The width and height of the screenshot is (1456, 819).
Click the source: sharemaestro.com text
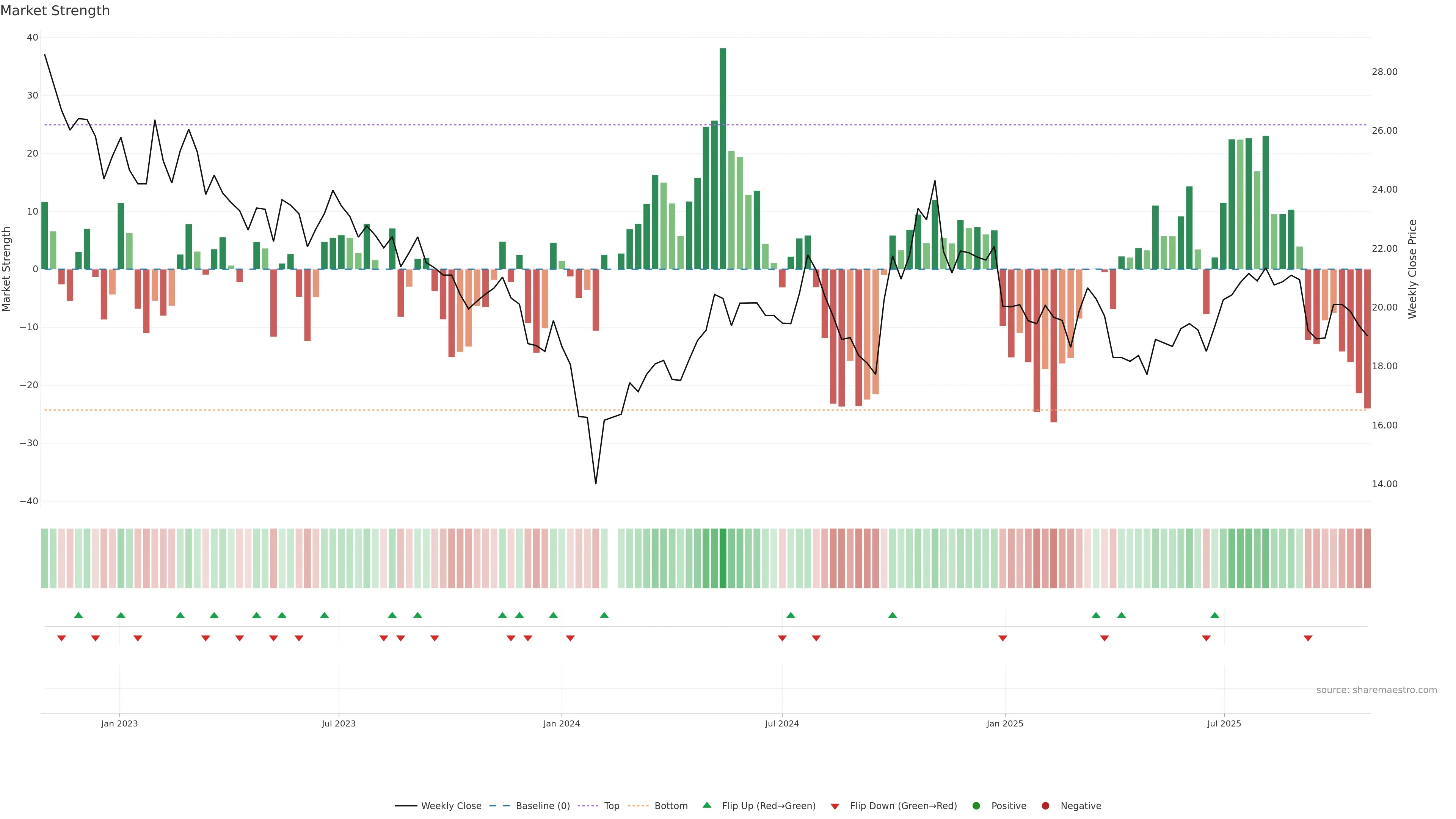pyautogui.click(x=1376, y=690)
